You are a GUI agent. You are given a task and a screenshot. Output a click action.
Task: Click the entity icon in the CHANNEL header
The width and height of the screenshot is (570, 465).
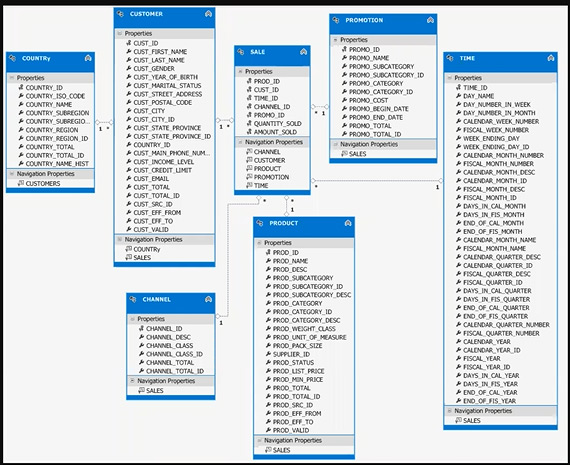[133, 299]
